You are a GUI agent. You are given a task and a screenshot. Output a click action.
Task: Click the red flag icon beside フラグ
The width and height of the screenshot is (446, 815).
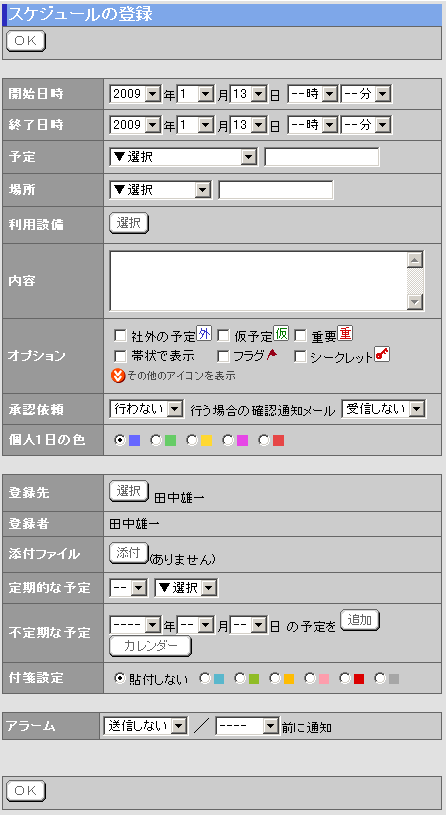coord(272,356)
